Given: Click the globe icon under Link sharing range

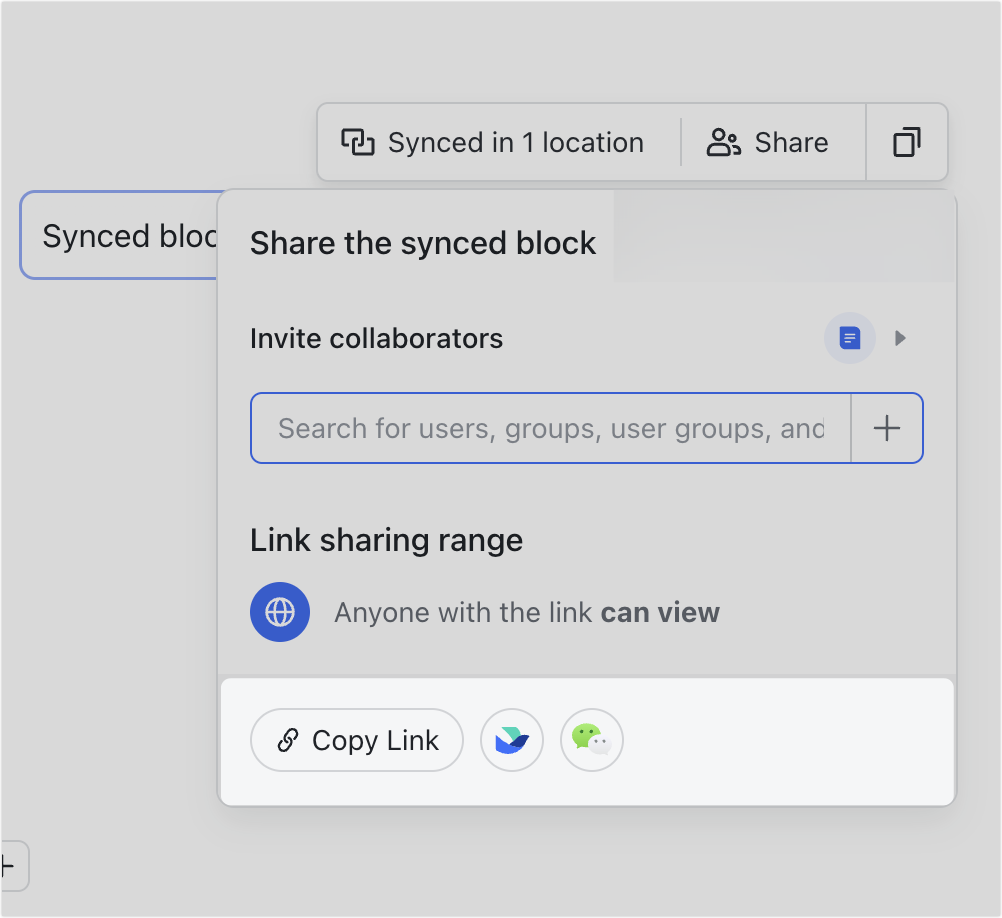Looking at the screenshot, I should point(280,612).
